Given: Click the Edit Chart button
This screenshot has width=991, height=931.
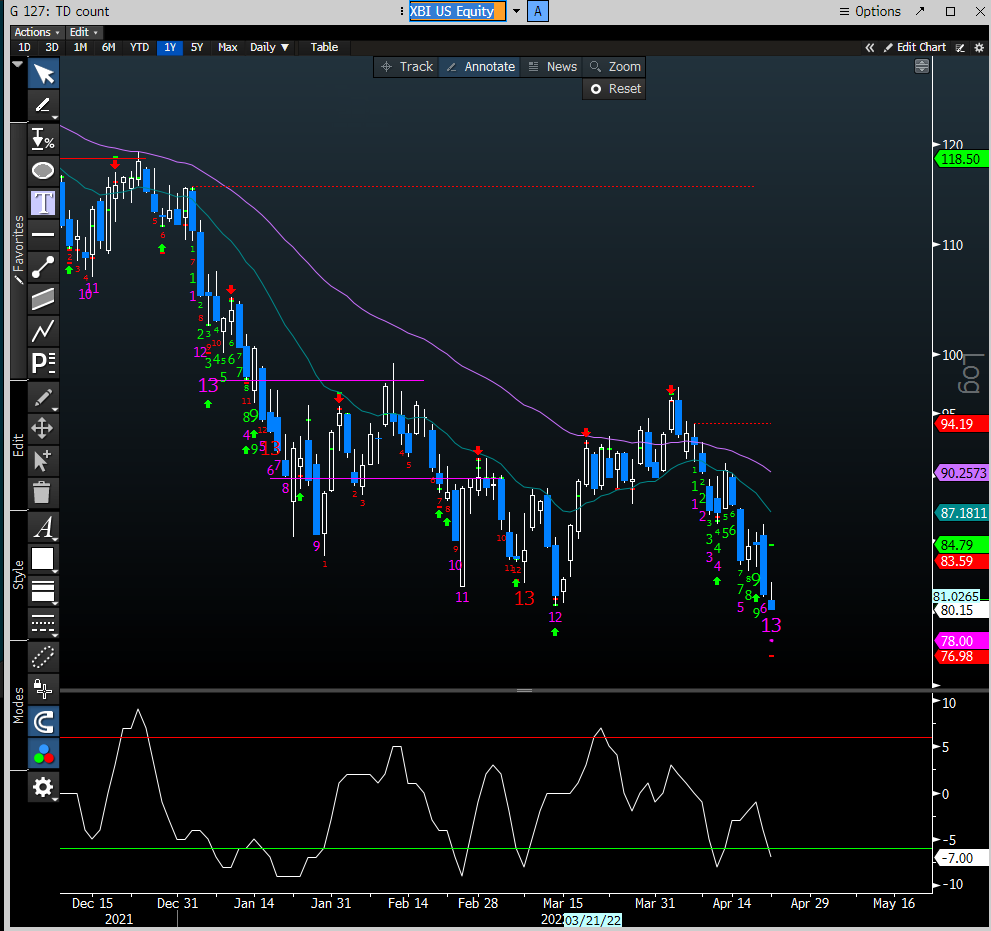Looking at the screenshot, I should [915, 47].
